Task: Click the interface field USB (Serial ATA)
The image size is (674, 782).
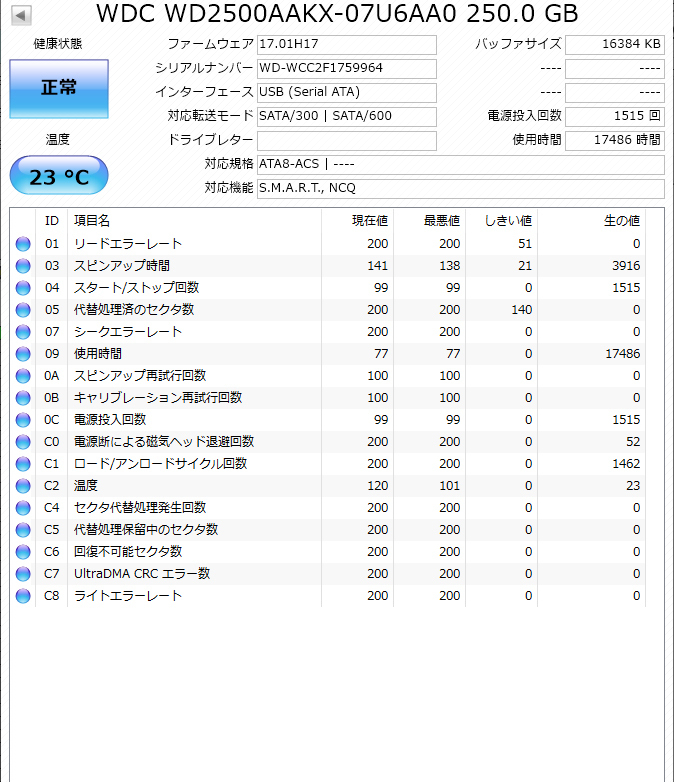Action: [x=347, y=92]
